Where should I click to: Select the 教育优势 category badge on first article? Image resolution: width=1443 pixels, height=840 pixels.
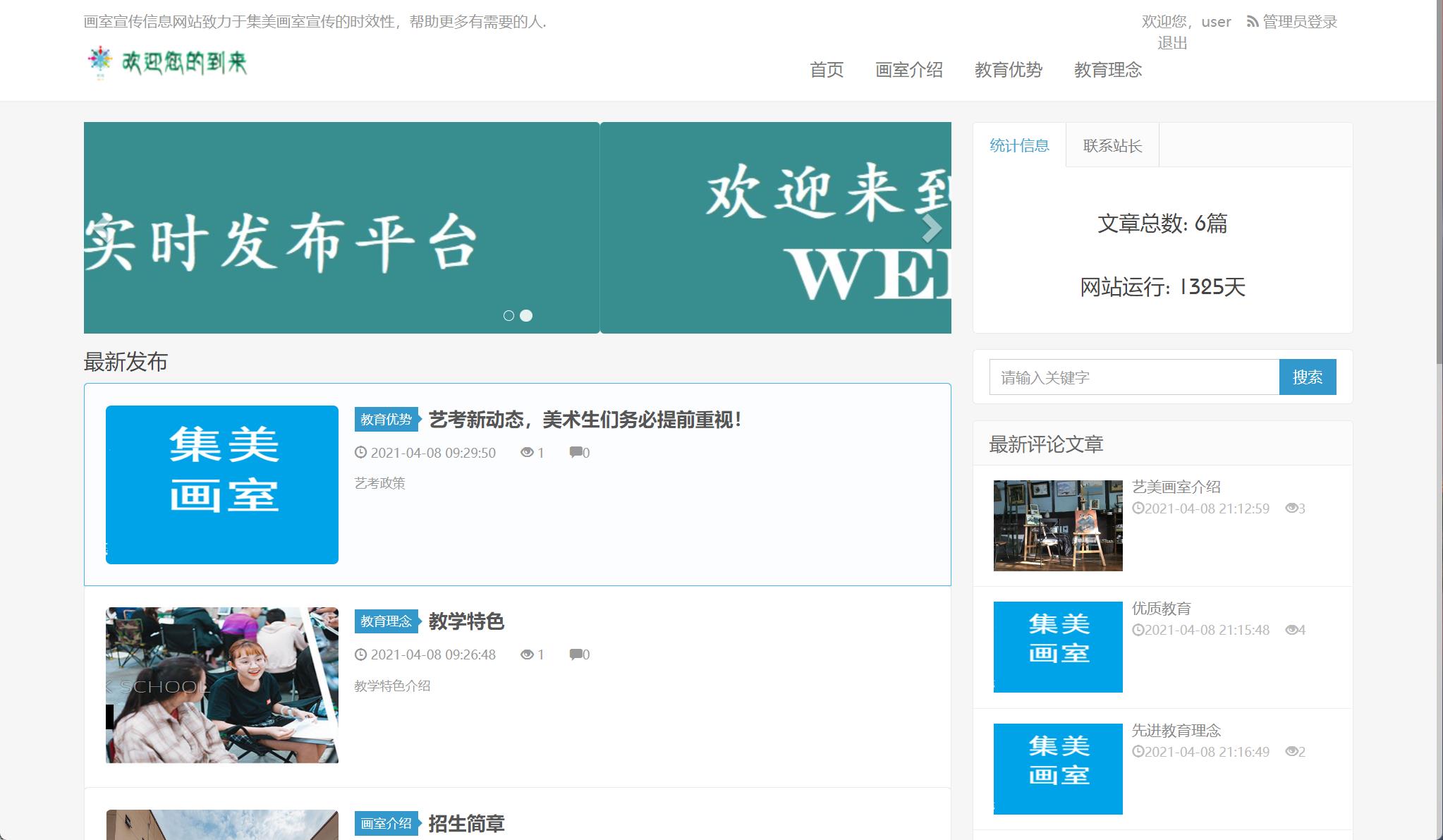[386, 419]
